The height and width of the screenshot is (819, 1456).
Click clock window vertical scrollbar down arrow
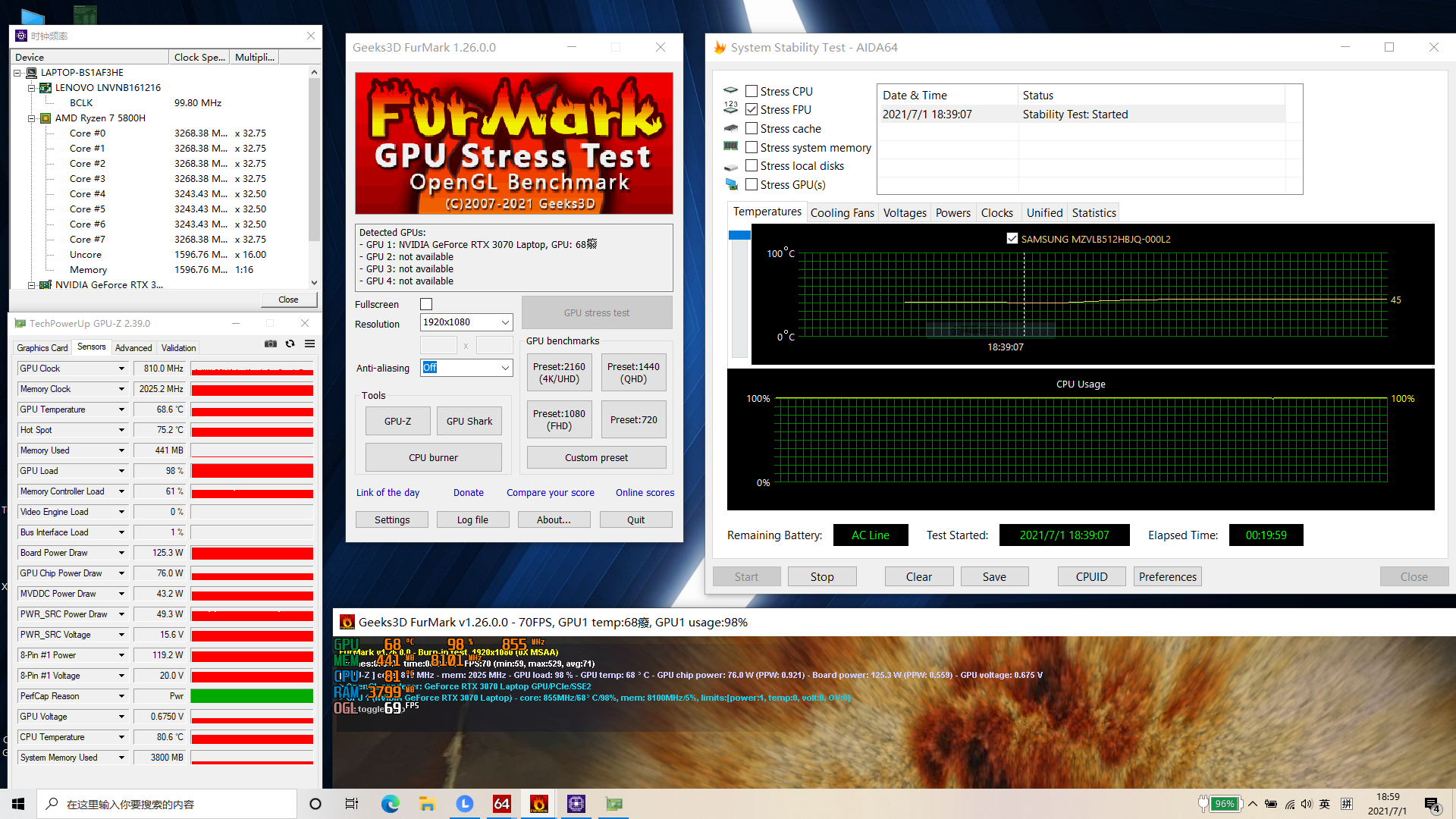pos(314,283)
